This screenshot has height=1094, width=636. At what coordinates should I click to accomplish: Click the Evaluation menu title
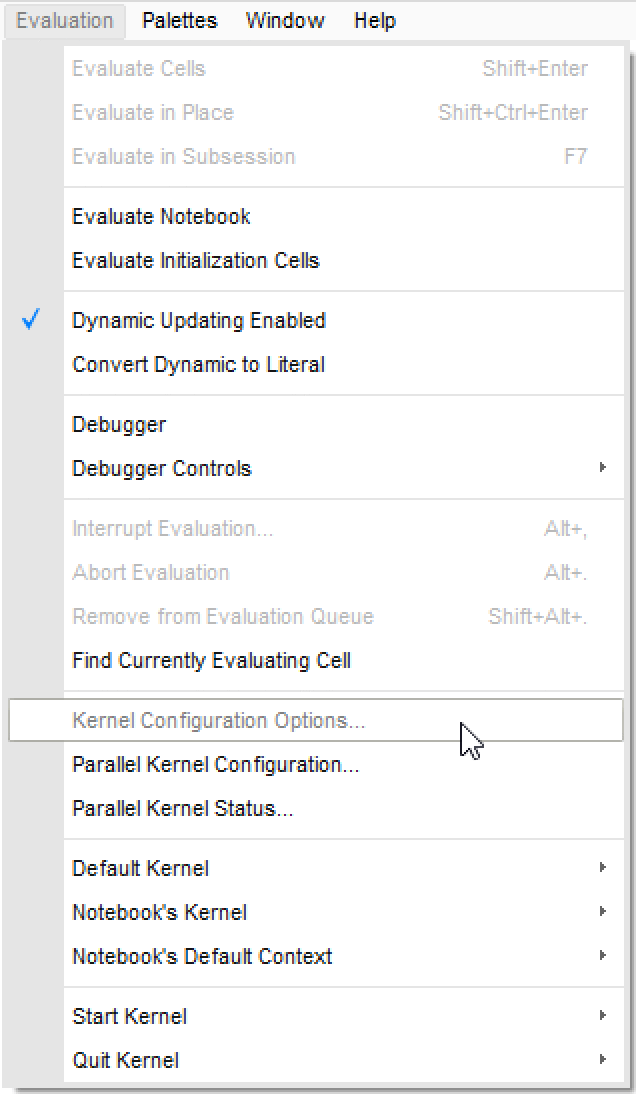pyautogui.click(x=65, y=20)
